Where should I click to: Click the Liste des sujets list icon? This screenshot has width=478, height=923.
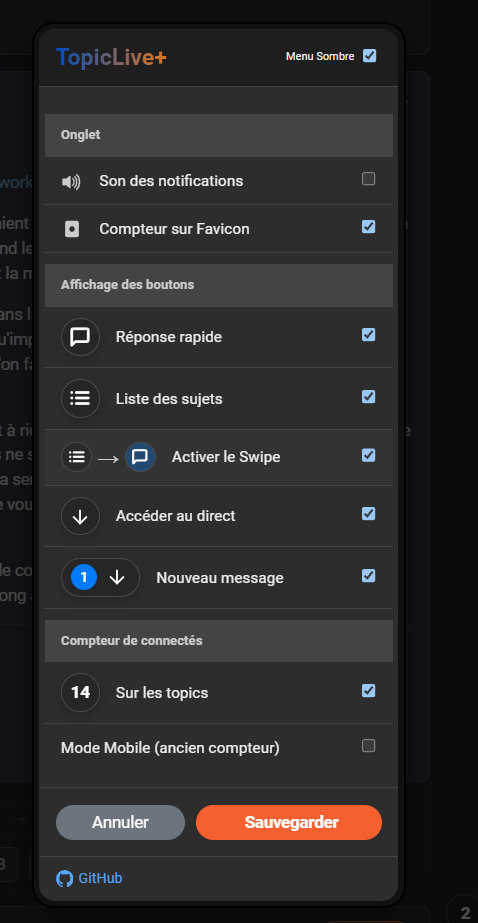[x=80, y=399]
